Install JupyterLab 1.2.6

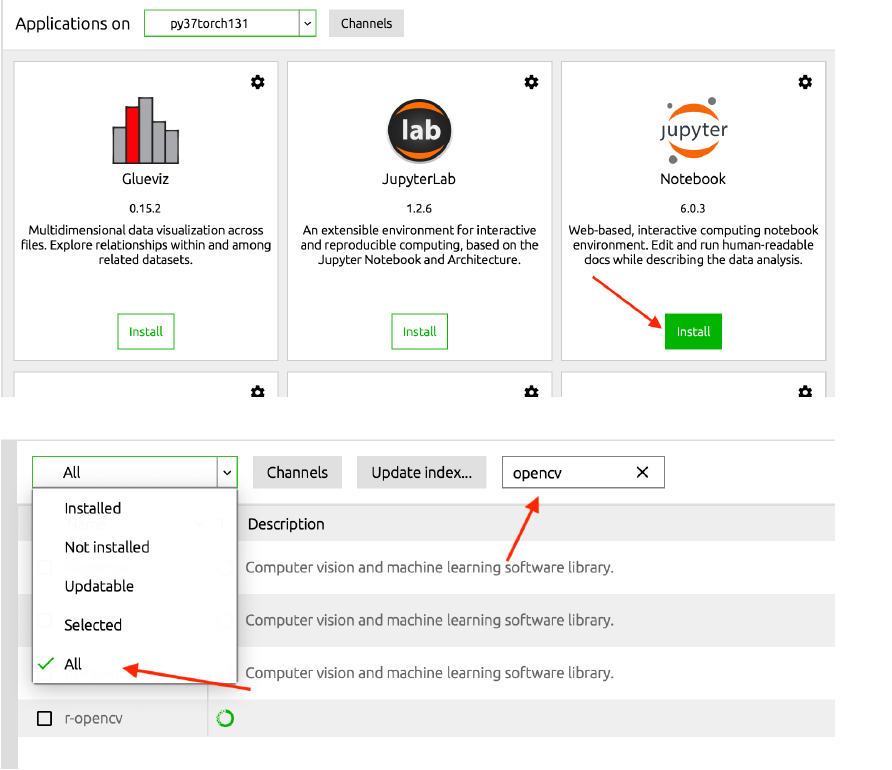420,332
